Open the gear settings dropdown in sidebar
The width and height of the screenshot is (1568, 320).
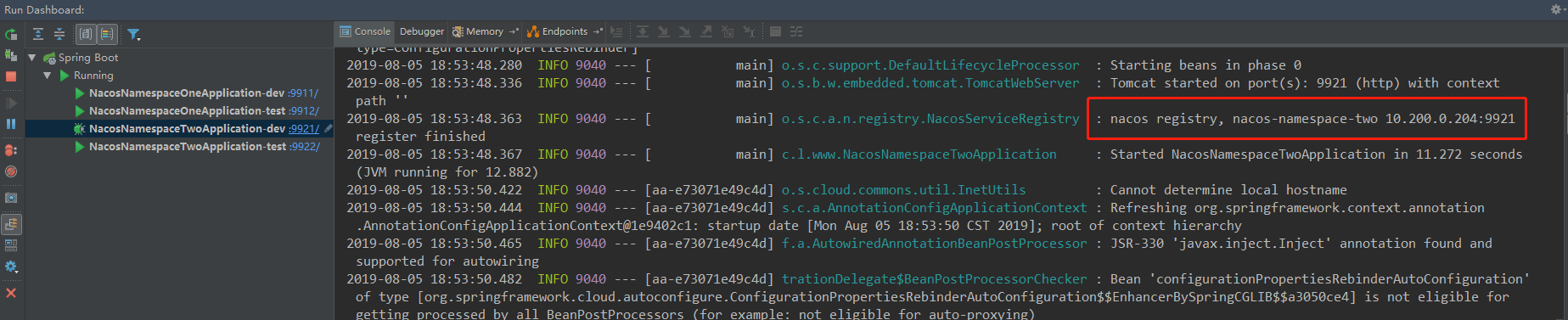[x=11, y=267]
